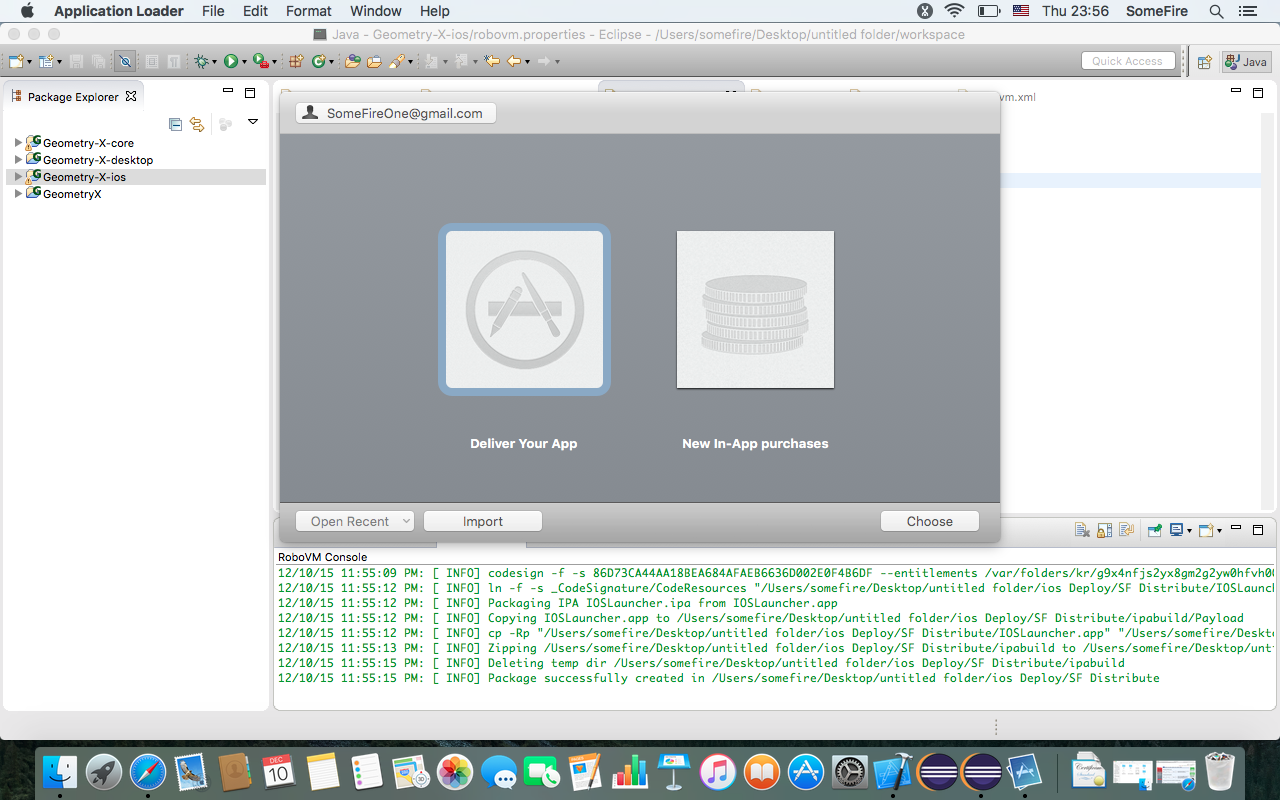Expand the Geometry-X-core project
This screenshot has width=1280, height=800.
pyautogui.click(x=18, y=143)
